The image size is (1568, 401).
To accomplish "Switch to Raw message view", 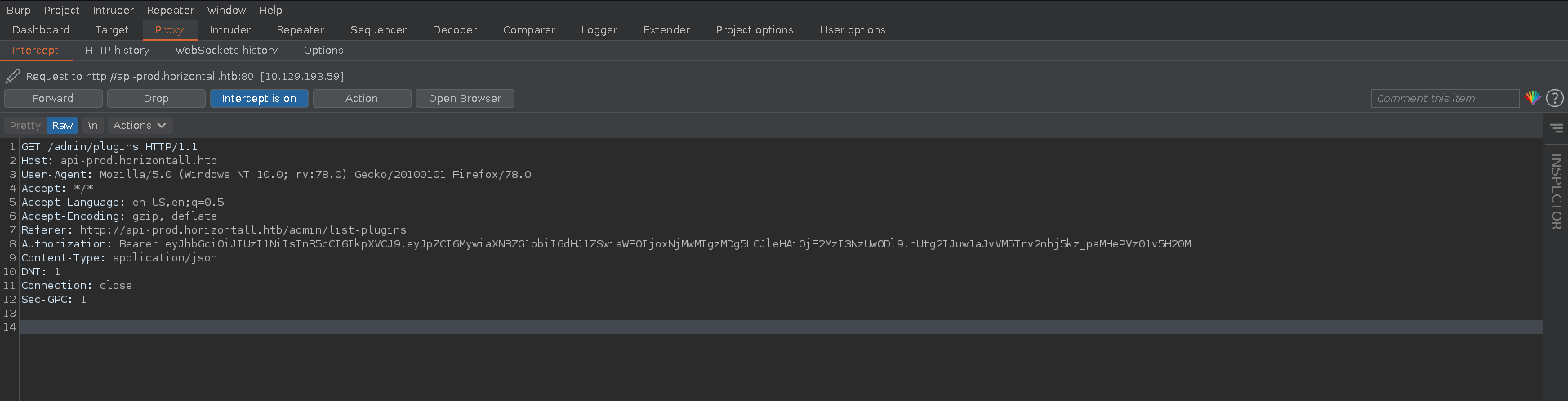I will pyautogui.click(x=62, y=125).
